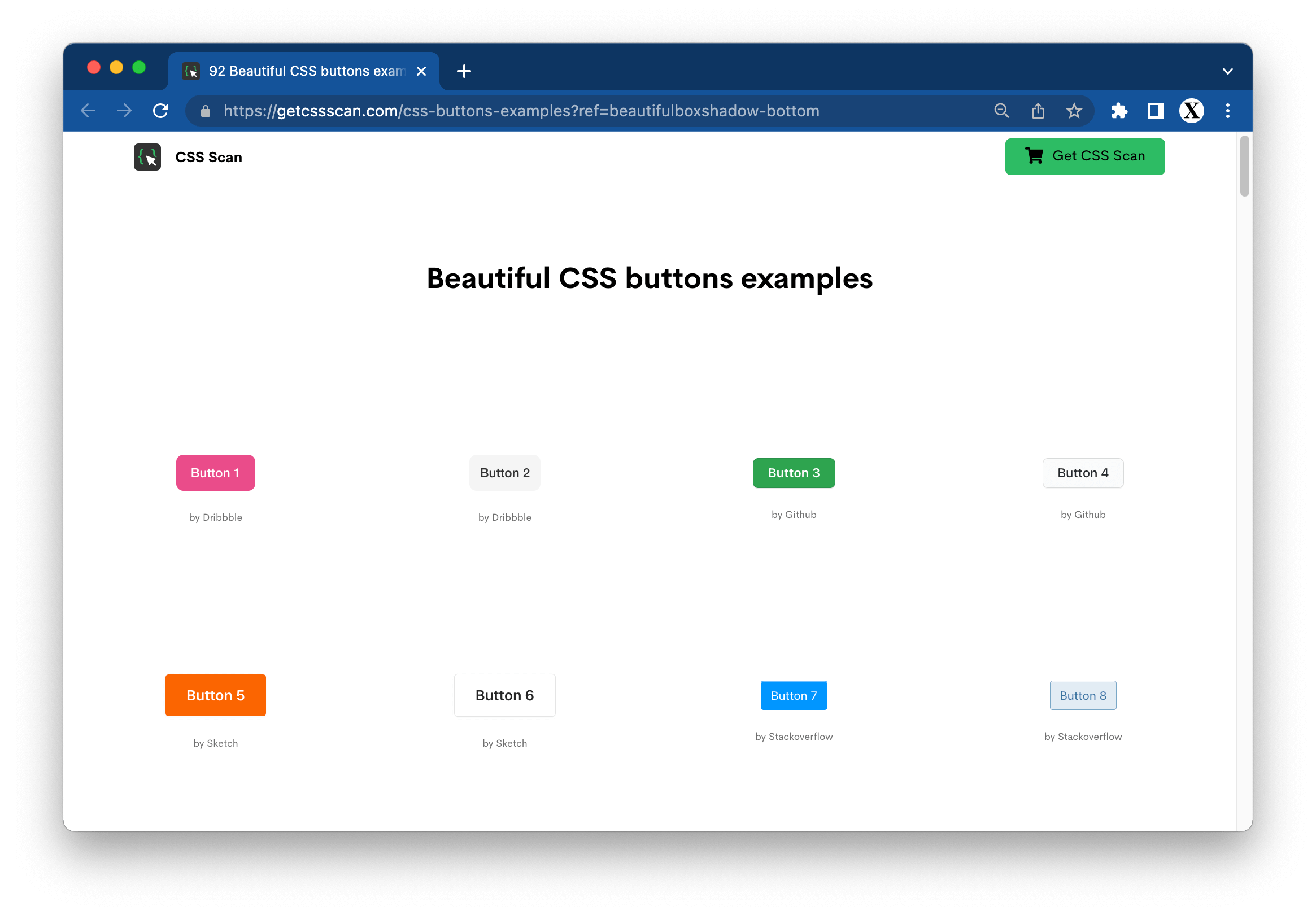Open the Extensions puzzle icon
The width and height of the screenshot is (1316, 915).
[x=1119, y=111]
